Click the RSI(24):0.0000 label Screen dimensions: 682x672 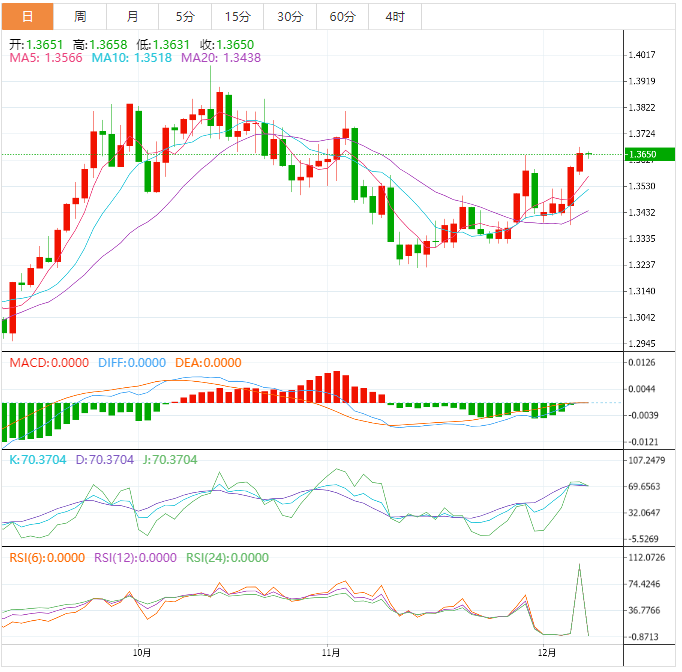(x=227, y=558)
